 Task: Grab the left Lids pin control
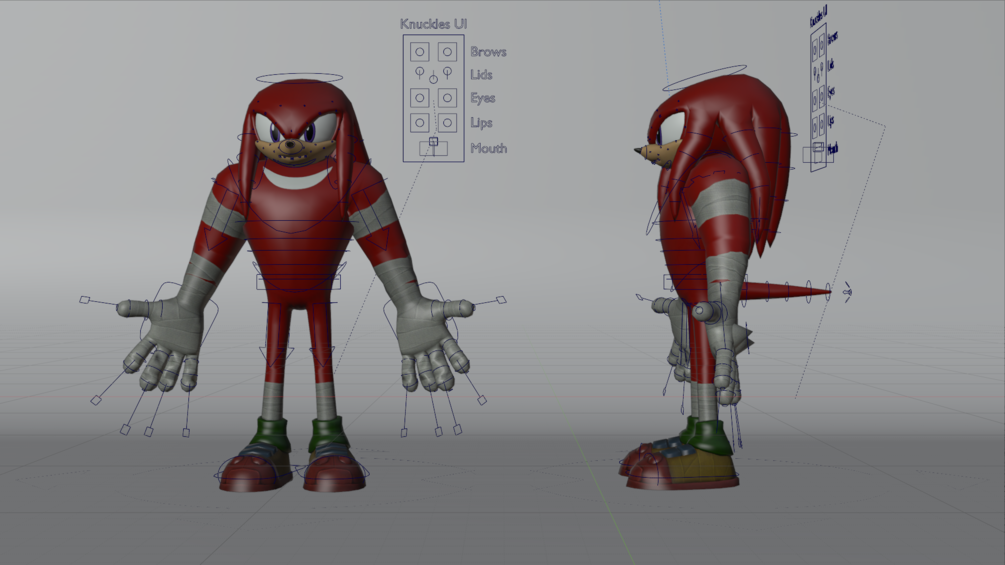pyautogui.click(x=420, y=72)
